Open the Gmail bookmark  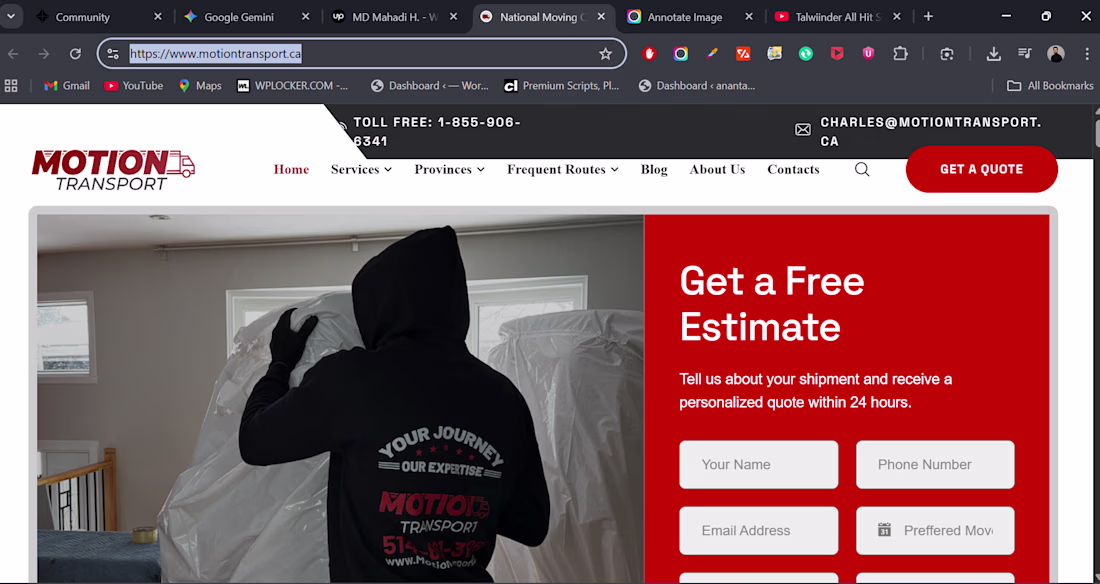coord(67,86)
